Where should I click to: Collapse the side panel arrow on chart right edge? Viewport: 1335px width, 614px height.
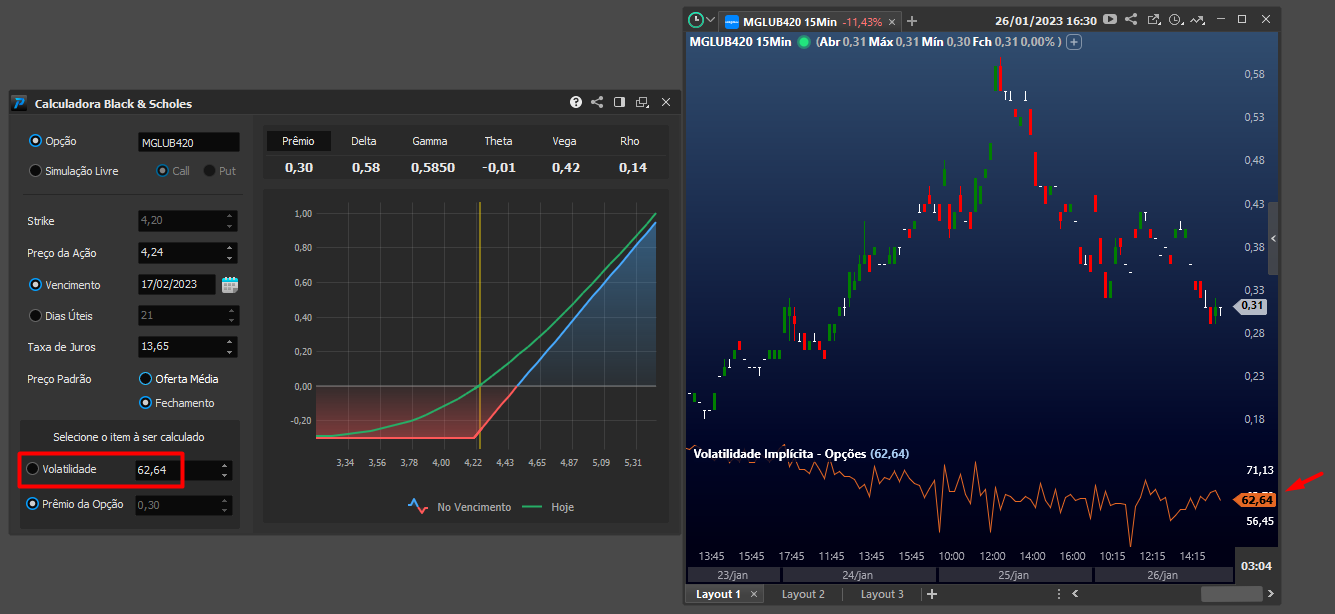(1274, 238)
